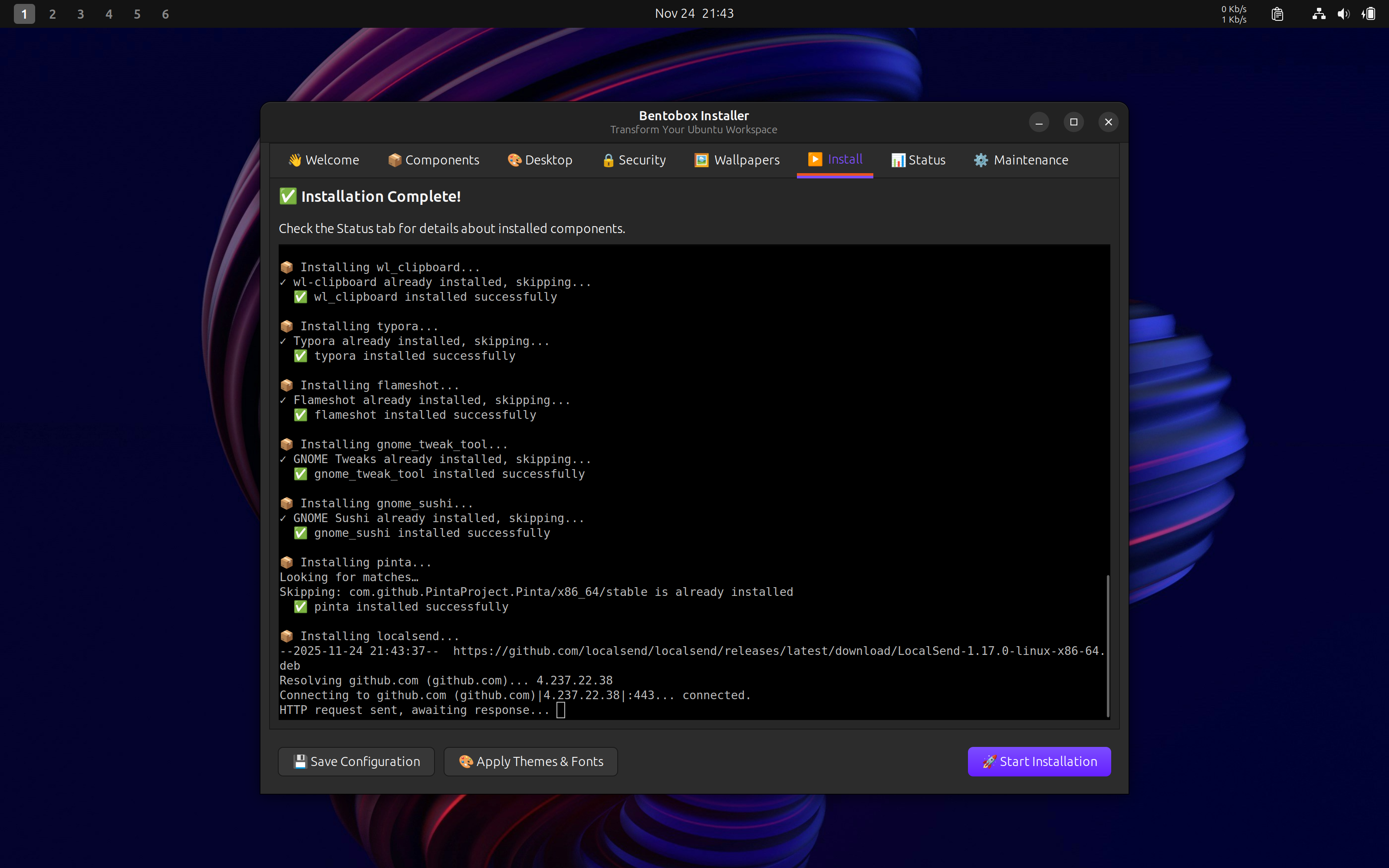Click the network topology tray icon
Screen dimensions: 1389x868
coord(1318,13)
